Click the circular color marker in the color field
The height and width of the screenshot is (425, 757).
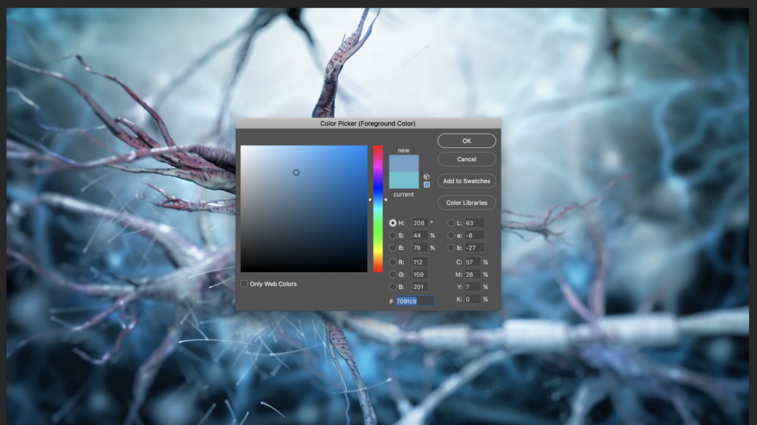(x=296, y=172)
